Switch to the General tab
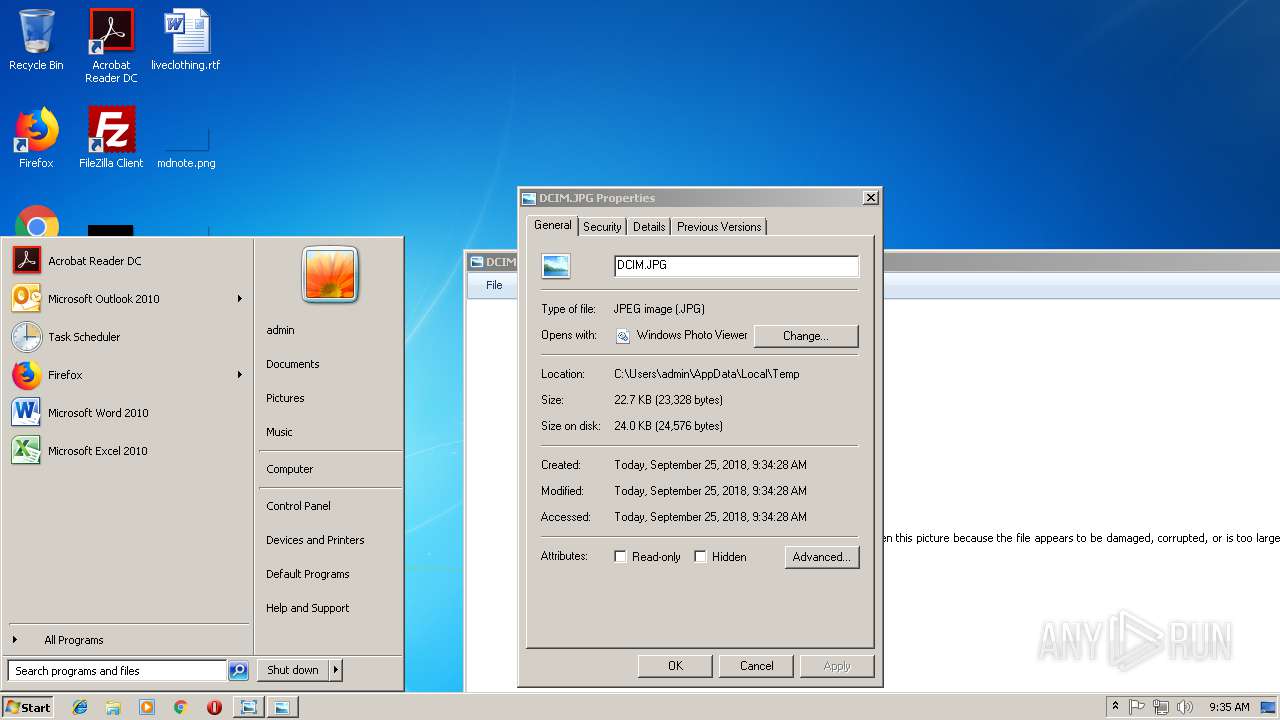The image size is (1280, 720). point(553,225)
